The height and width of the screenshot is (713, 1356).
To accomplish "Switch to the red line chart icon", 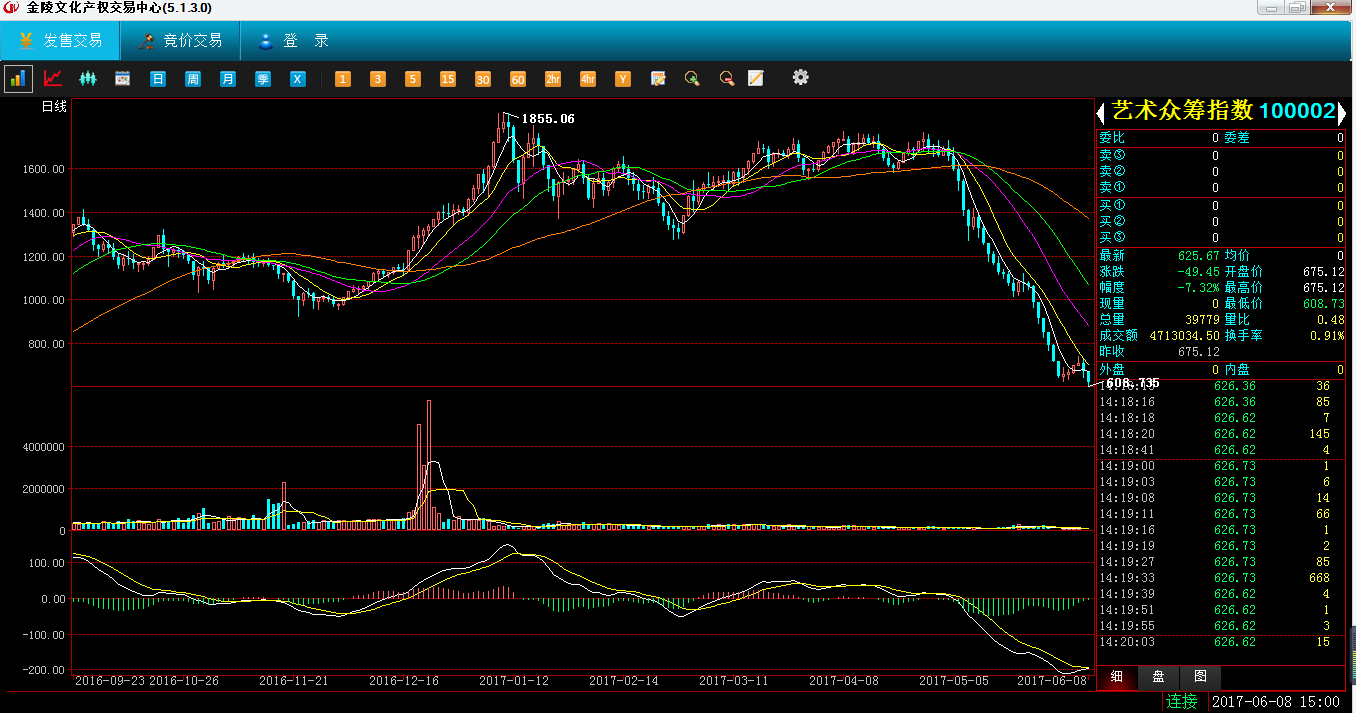I will 53,78.
